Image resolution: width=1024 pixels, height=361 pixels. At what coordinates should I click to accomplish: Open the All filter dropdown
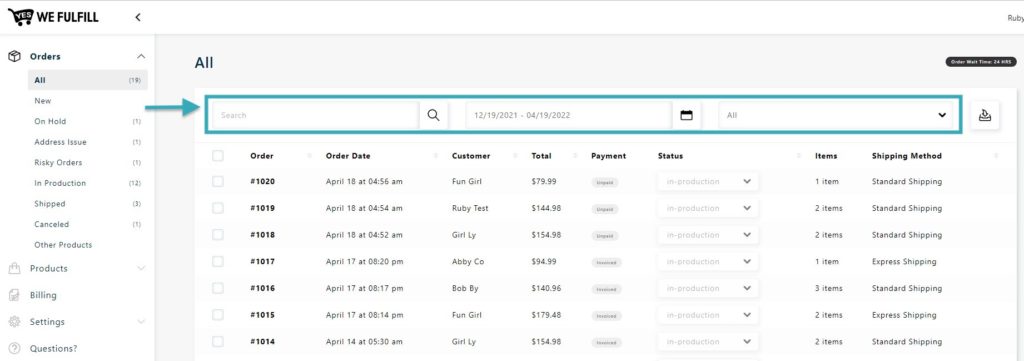click(x=837, y=115)
